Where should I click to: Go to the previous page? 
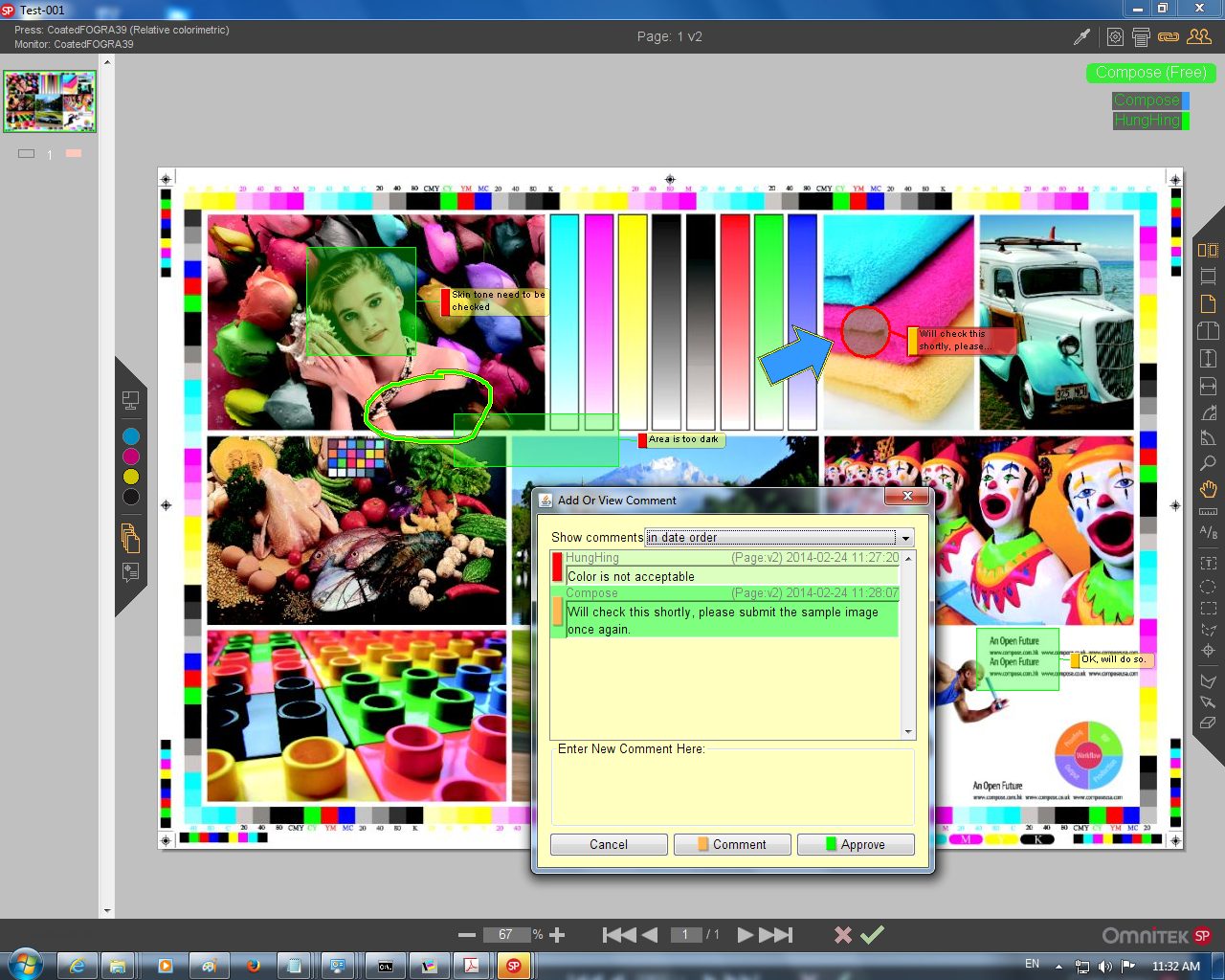650,935
